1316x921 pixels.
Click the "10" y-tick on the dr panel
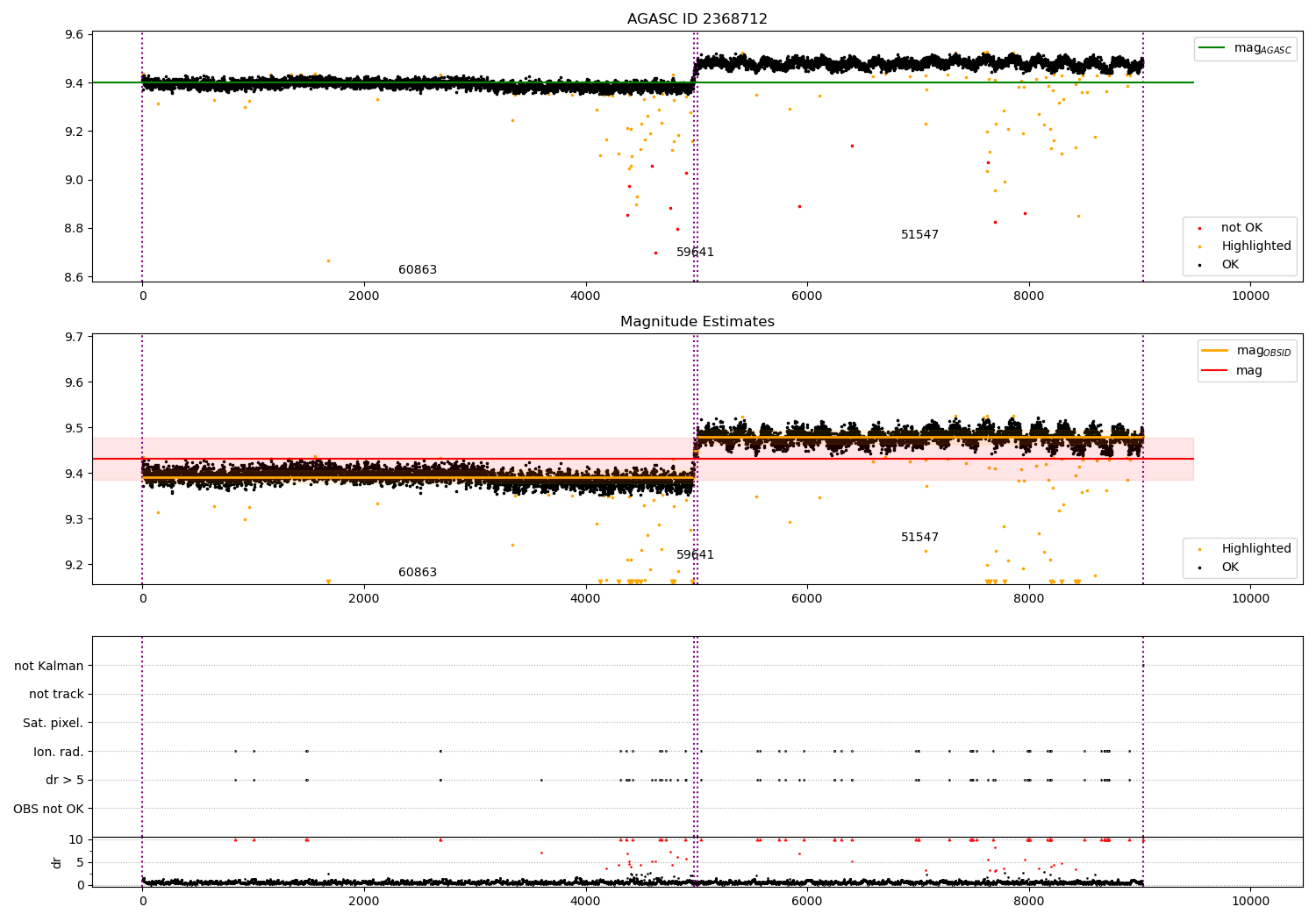(x=76, y=839)
